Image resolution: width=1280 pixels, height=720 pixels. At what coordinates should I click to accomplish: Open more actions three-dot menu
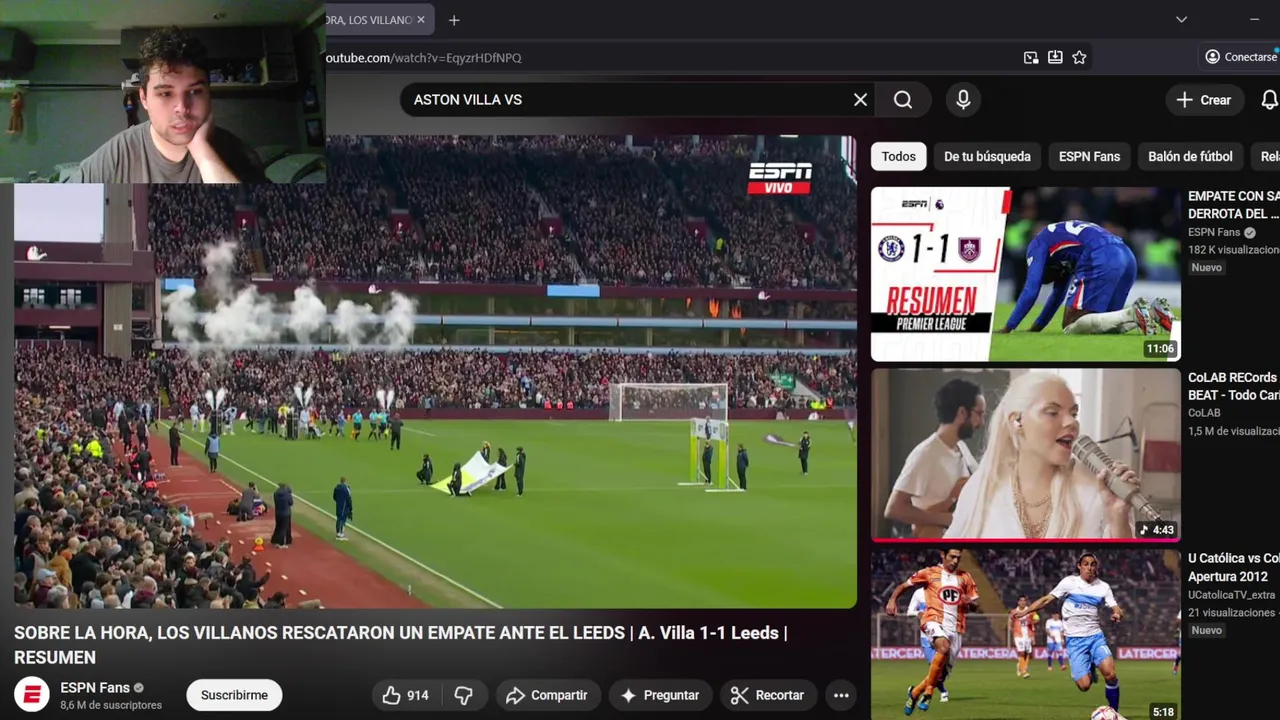[841, 695]
